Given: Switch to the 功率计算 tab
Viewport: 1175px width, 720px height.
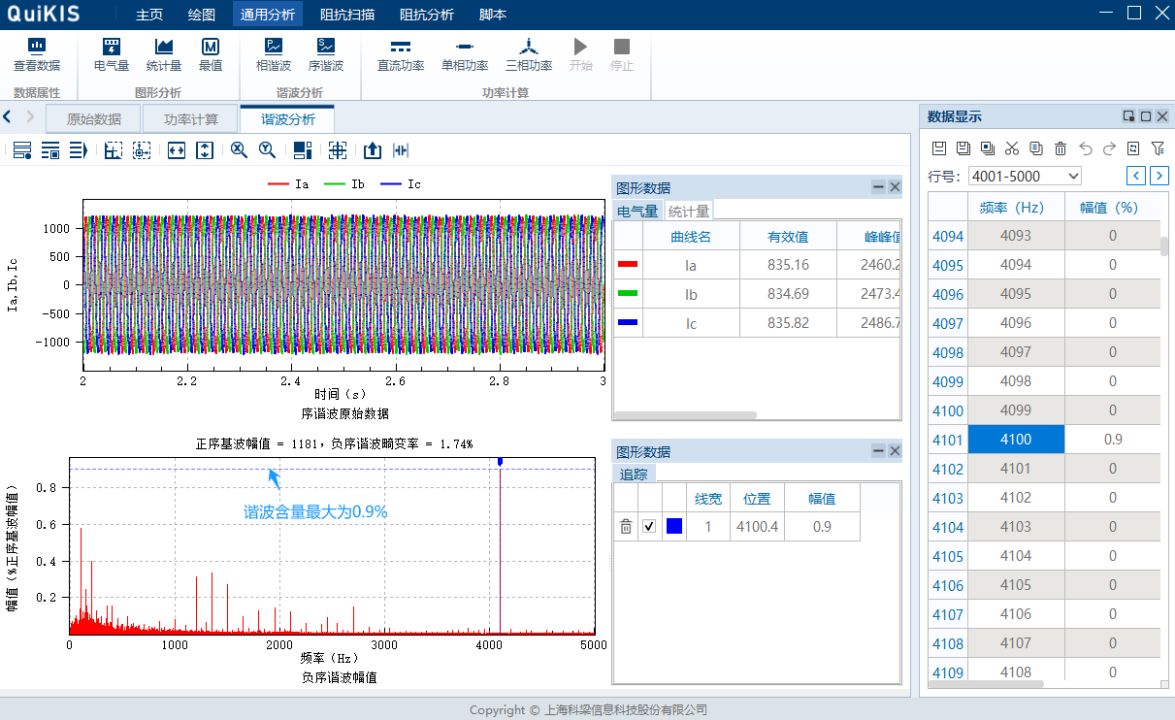Looking at the screenshot, I should point(189,117).
